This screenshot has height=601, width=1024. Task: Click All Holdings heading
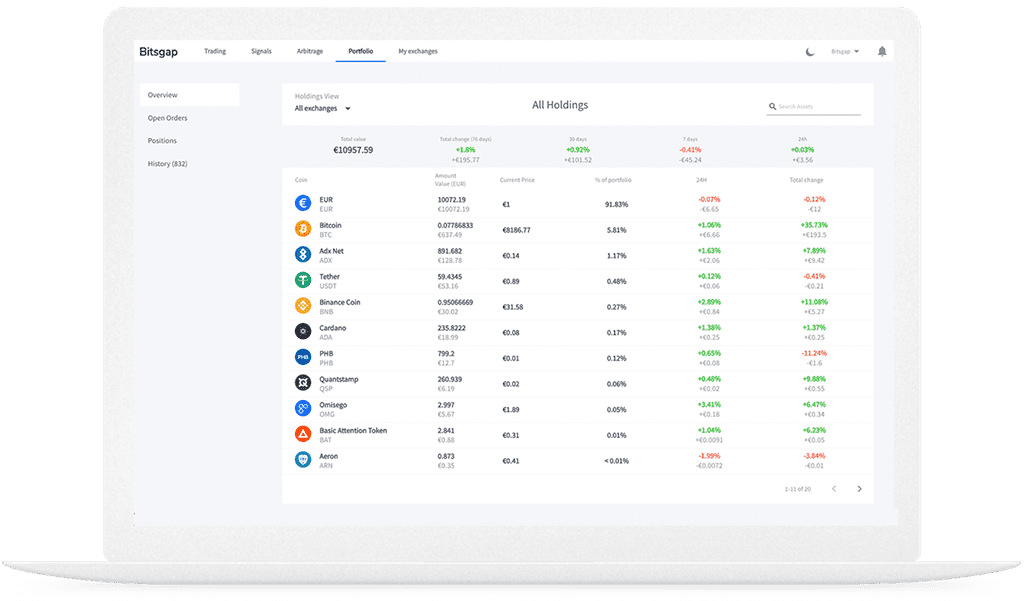(560, 105)
